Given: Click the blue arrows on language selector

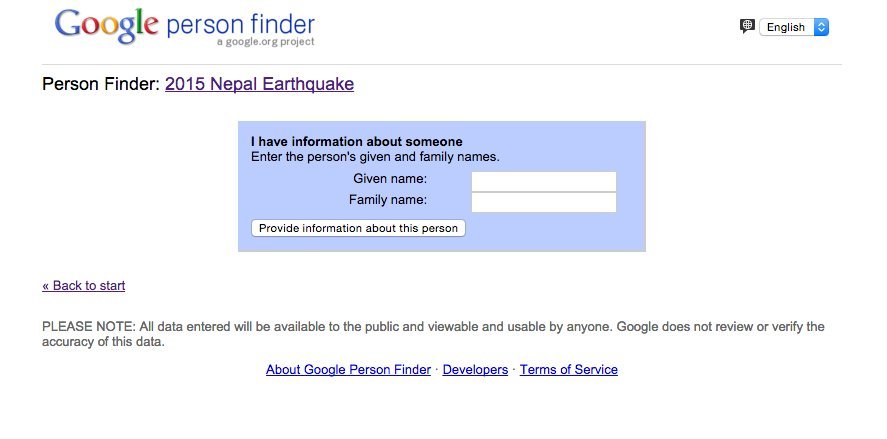Looking at the screenshot, I should tap(821, 27).
